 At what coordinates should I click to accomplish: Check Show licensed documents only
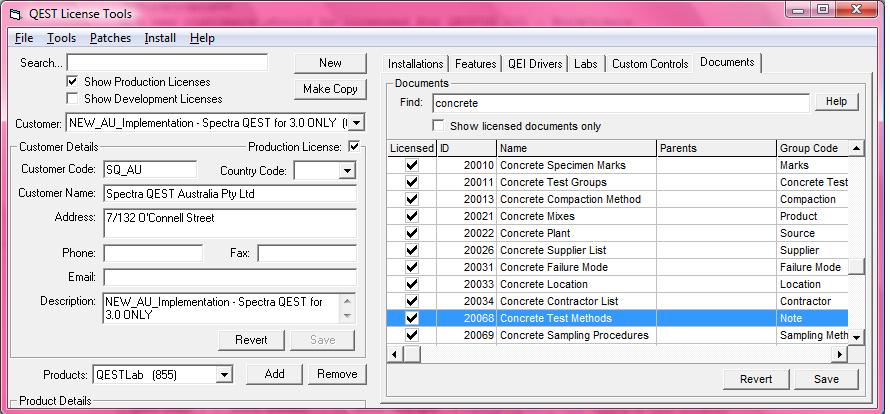tap(438, 126)
